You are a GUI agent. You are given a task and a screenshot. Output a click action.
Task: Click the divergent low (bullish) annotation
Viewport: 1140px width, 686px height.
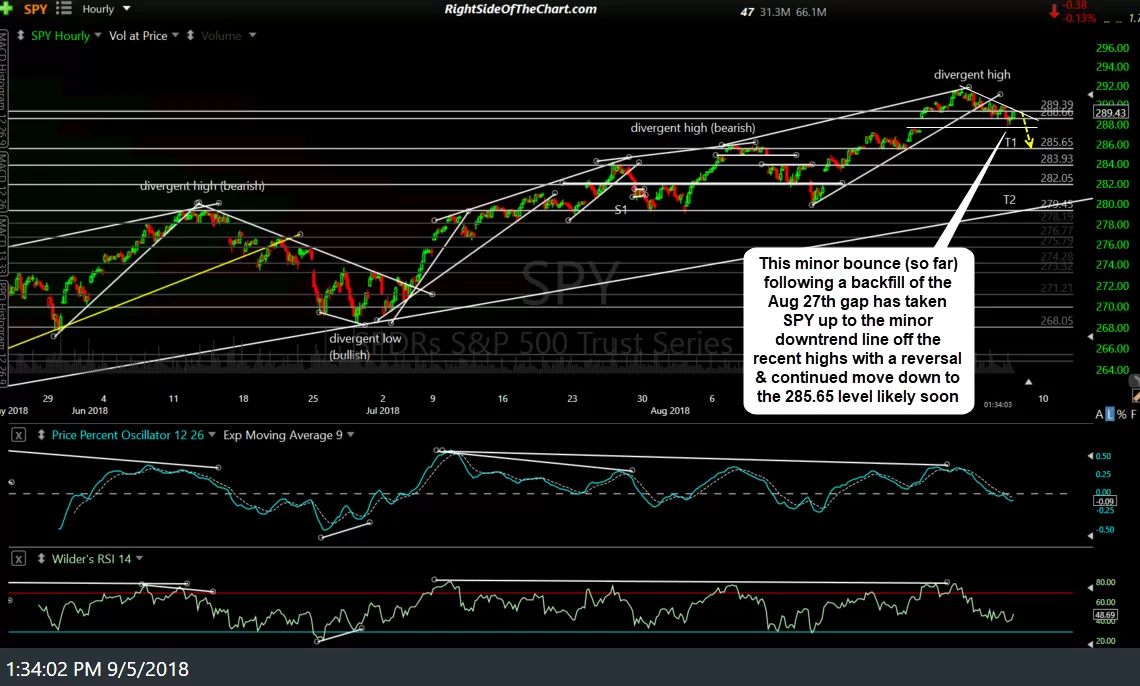click(x=365, y=347)
